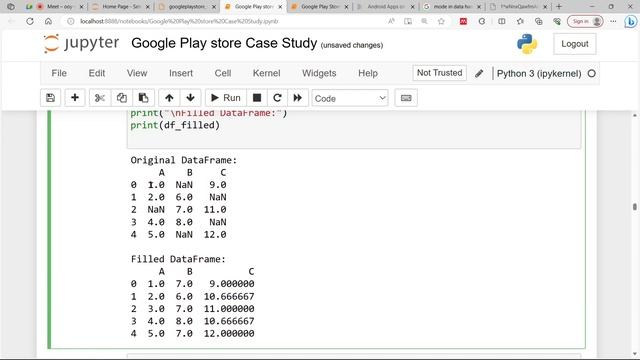Close the Home Page browser tab
This screenshot has width=640, height=360.
[147, 7]
